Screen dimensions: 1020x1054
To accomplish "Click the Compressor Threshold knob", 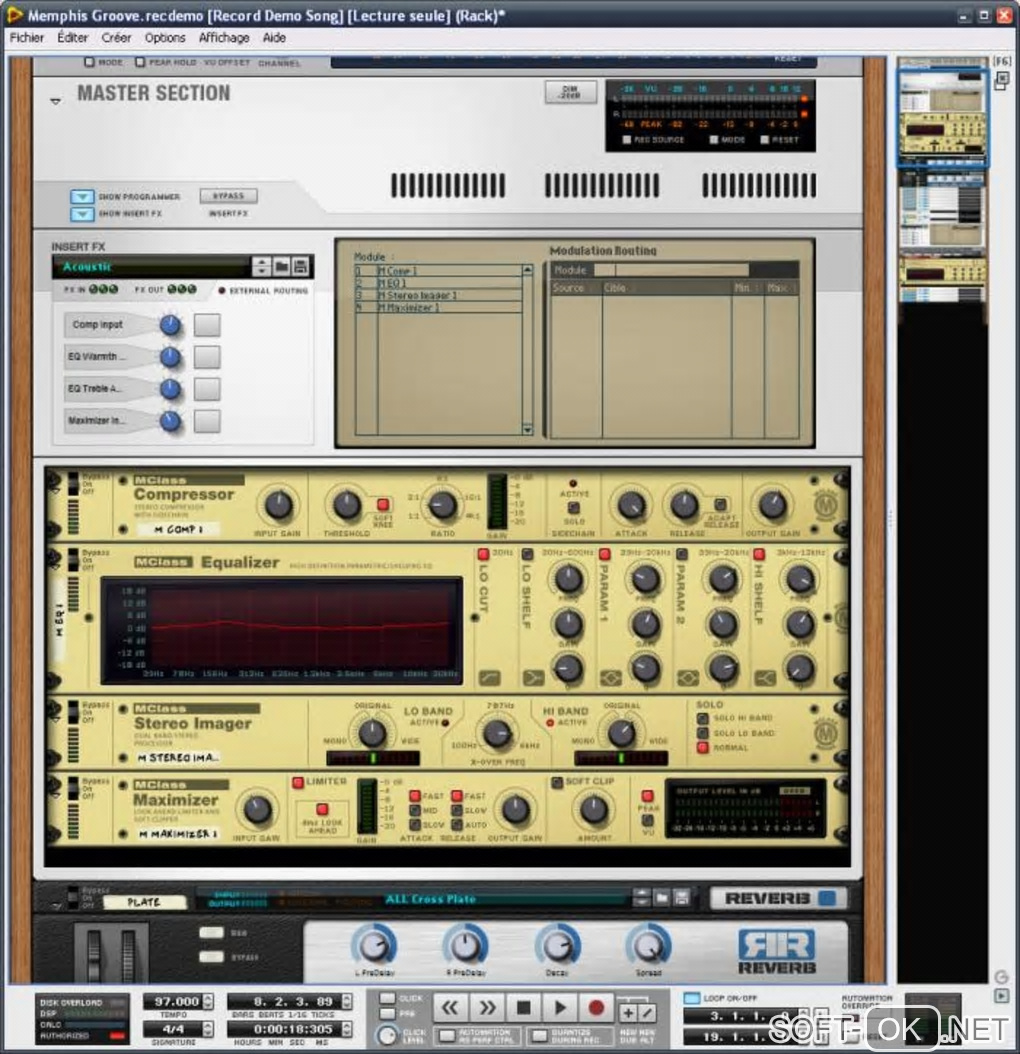I will point(347,505).
